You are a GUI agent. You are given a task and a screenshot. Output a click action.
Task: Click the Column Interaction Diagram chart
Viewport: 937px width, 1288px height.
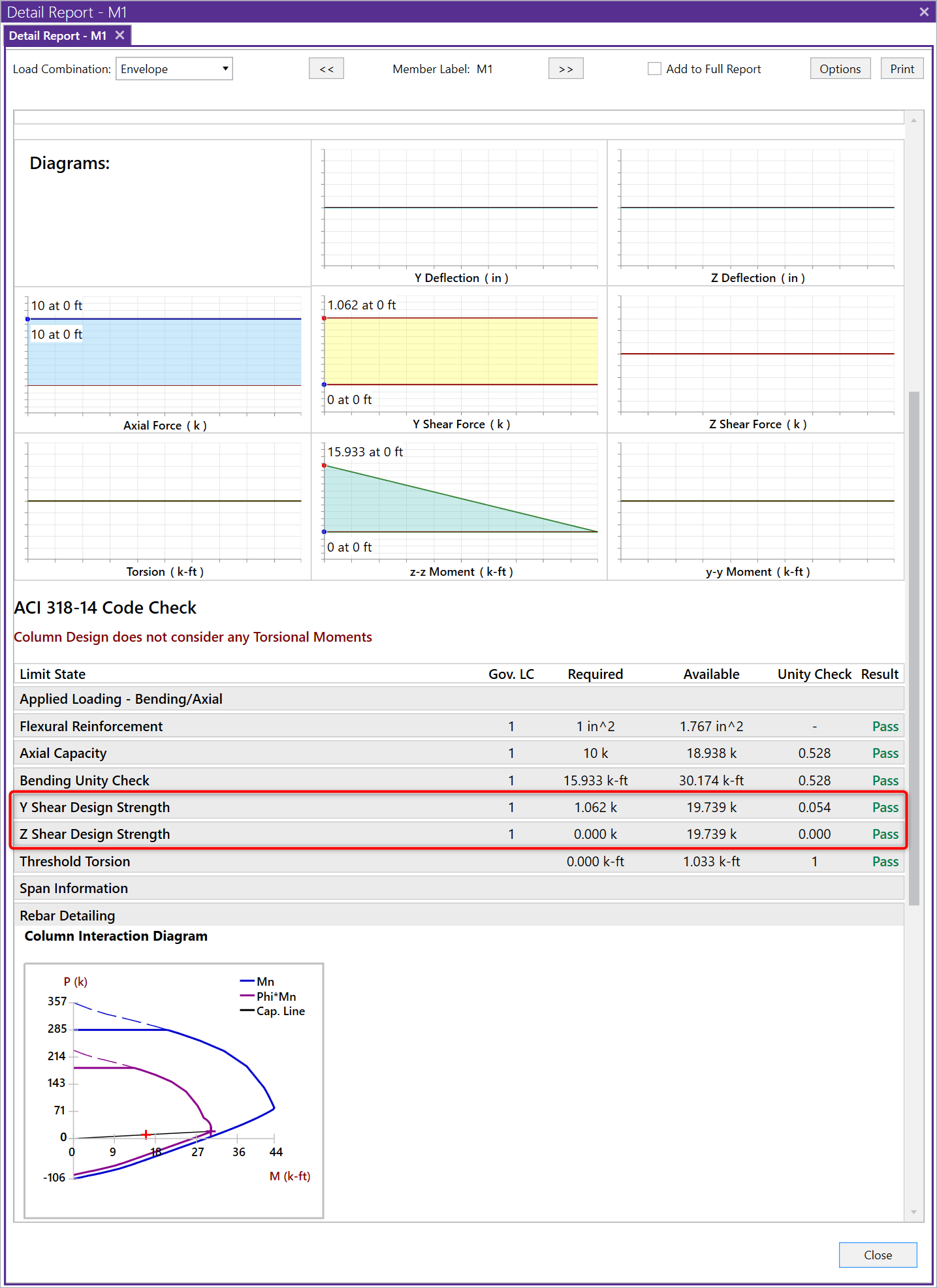[174, 1090]
